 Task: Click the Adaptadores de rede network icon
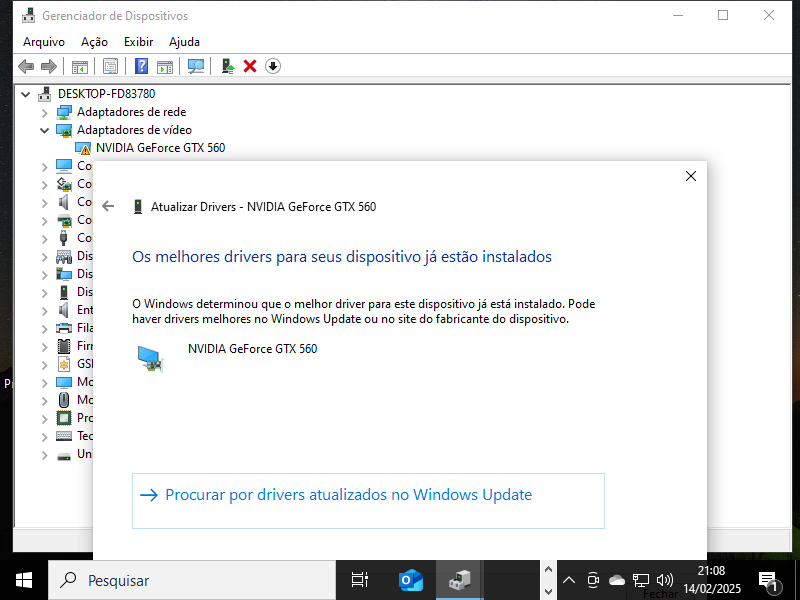pyautogui.click(x=64, y=112)
